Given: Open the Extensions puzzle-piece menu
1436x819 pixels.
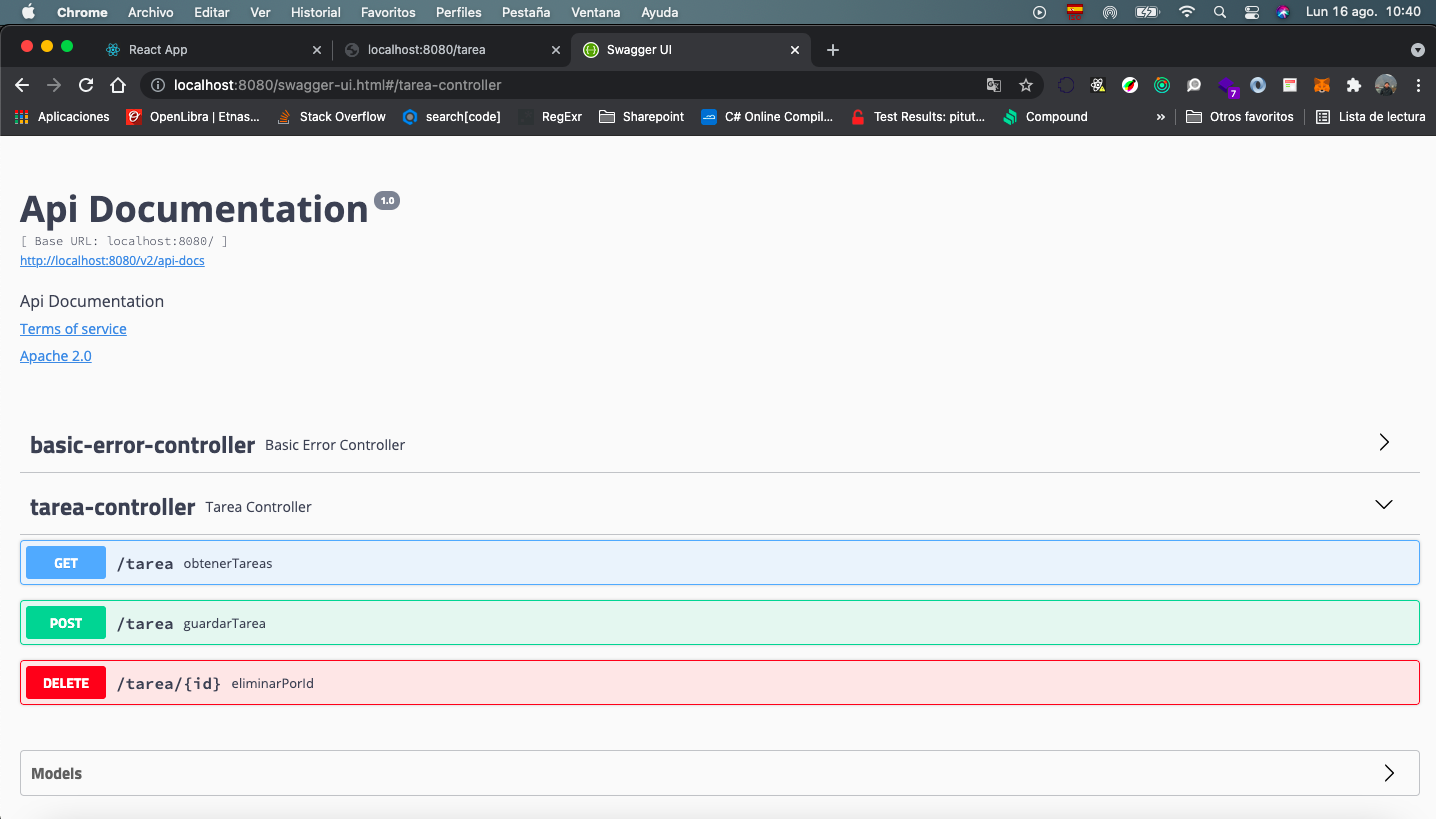Looking at the screenshot, I should [x=1354, y=85].
